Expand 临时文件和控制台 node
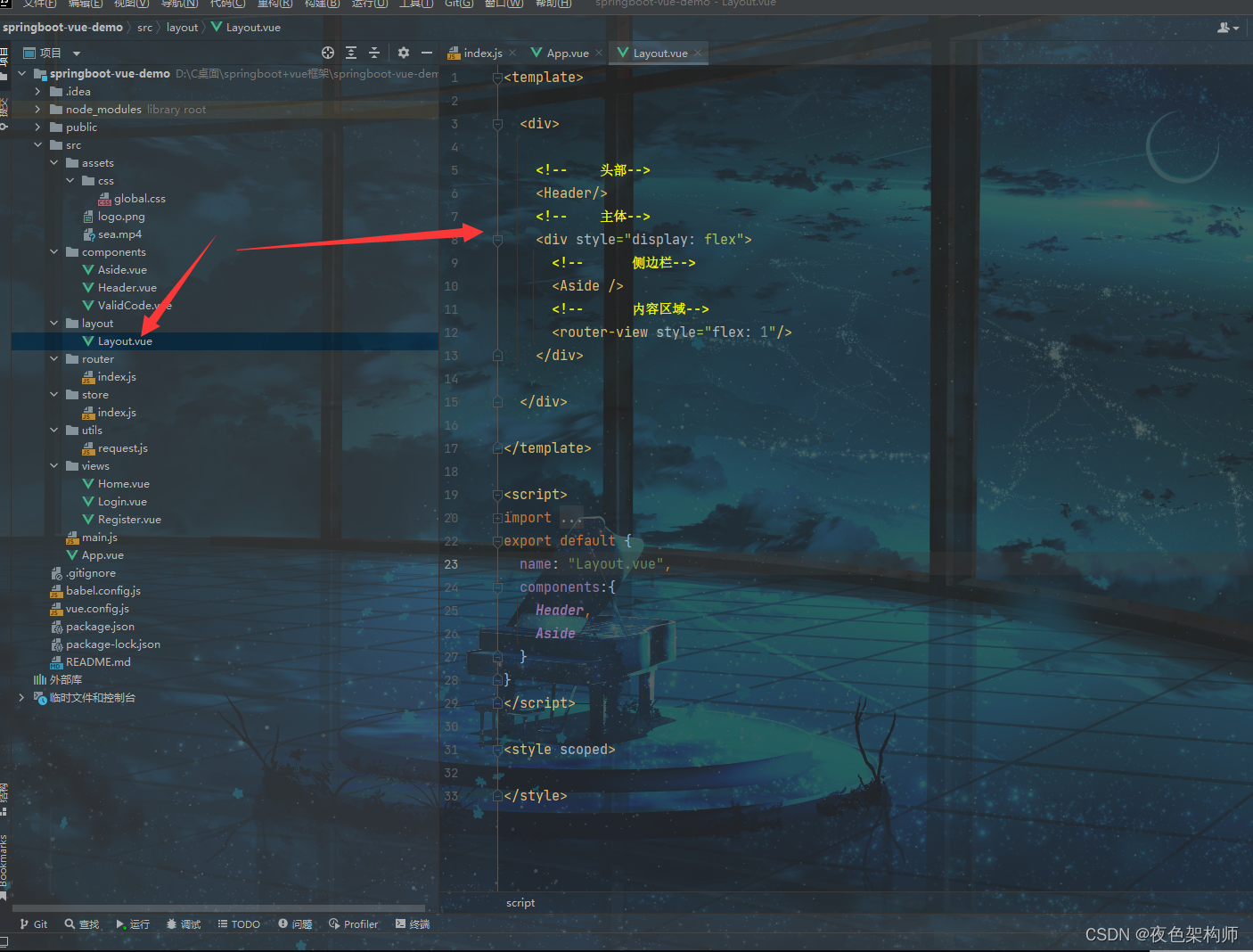 click(x=22, y=698)
